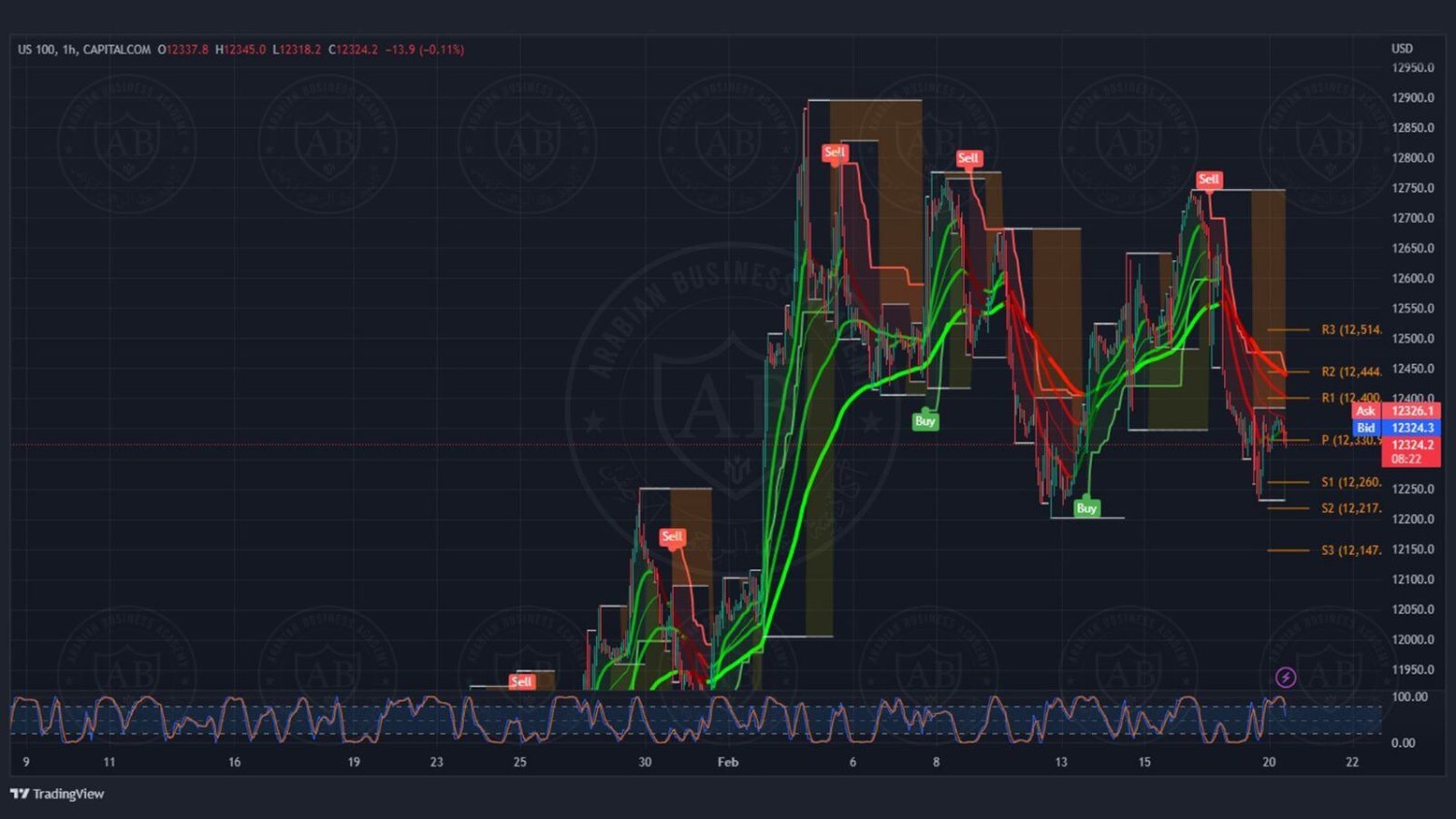Screen dimensions: 1456x819
Task: Click date 15 on the time axis
Action: pyautogui.click(x=1144, y=763)
